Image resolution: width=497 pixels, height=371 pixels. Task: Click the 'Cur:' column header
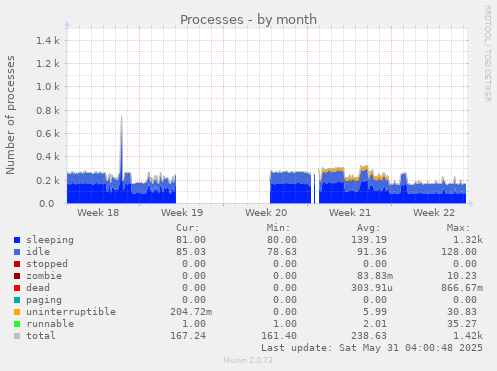click(x=188, y=228)
